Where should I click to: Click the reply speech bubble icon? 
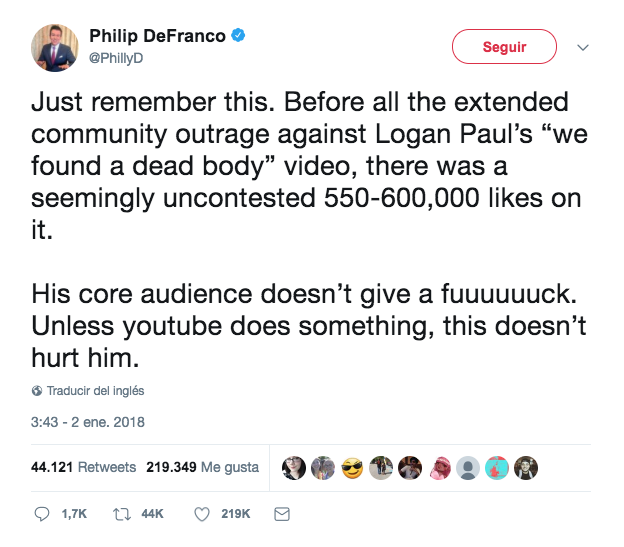(x=41, y=514)
